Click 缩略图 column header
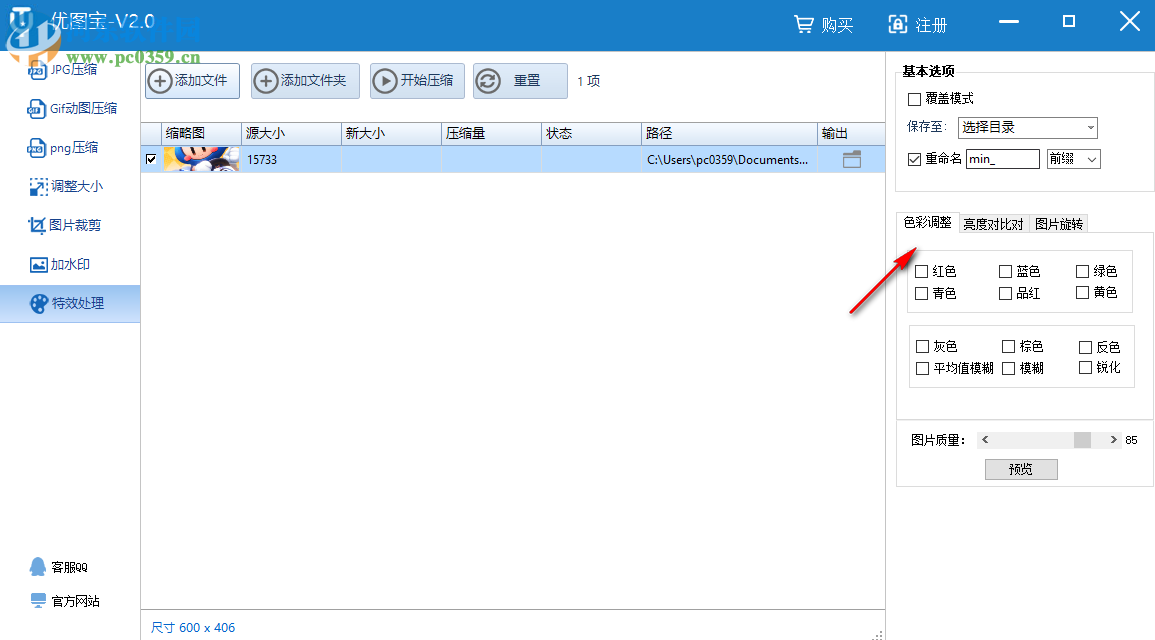This screenshot has height=640, width=1155. 201,133
